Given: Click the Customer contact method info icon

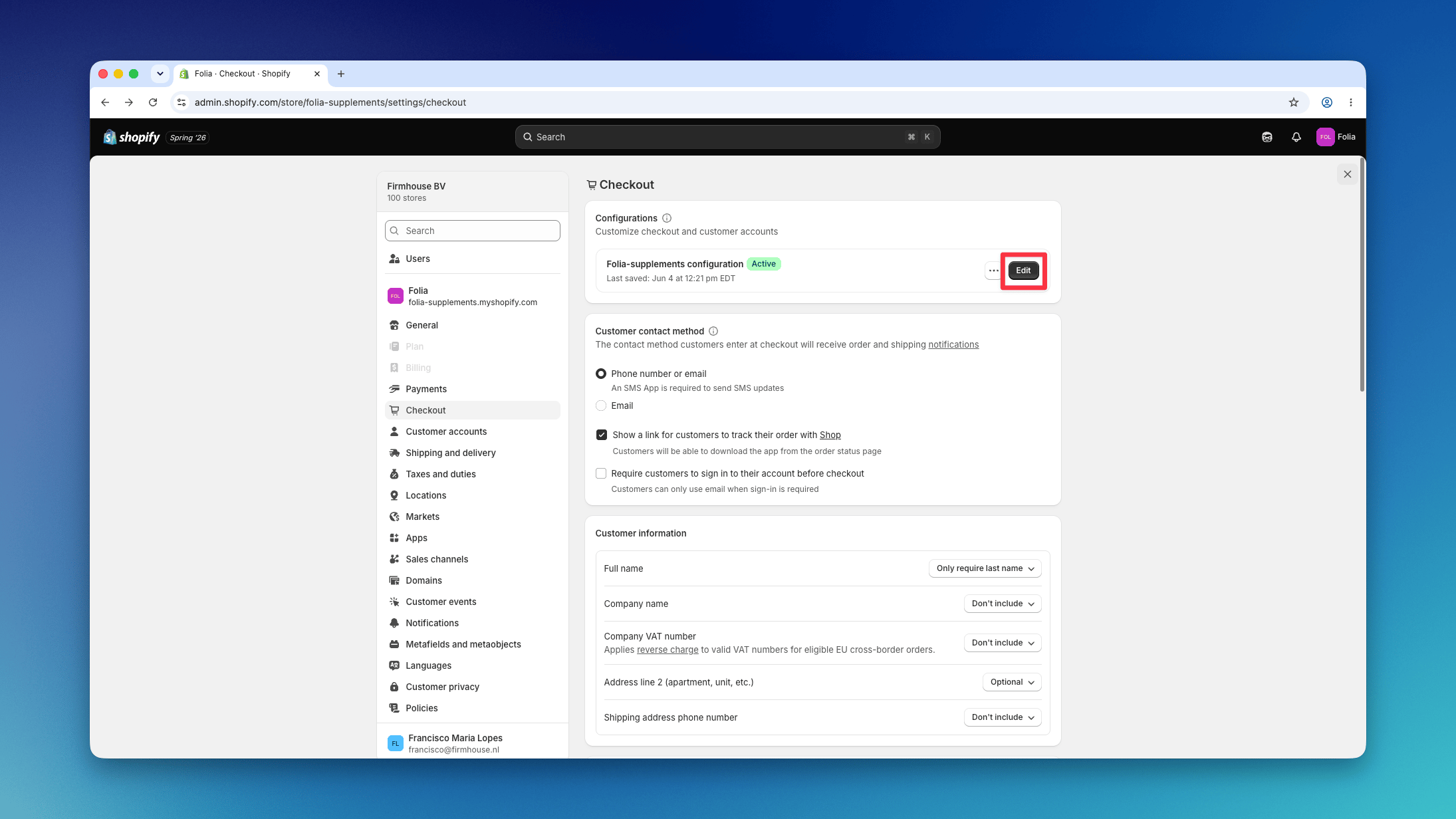Looking at the screenshot, I should tap(713, 331).
